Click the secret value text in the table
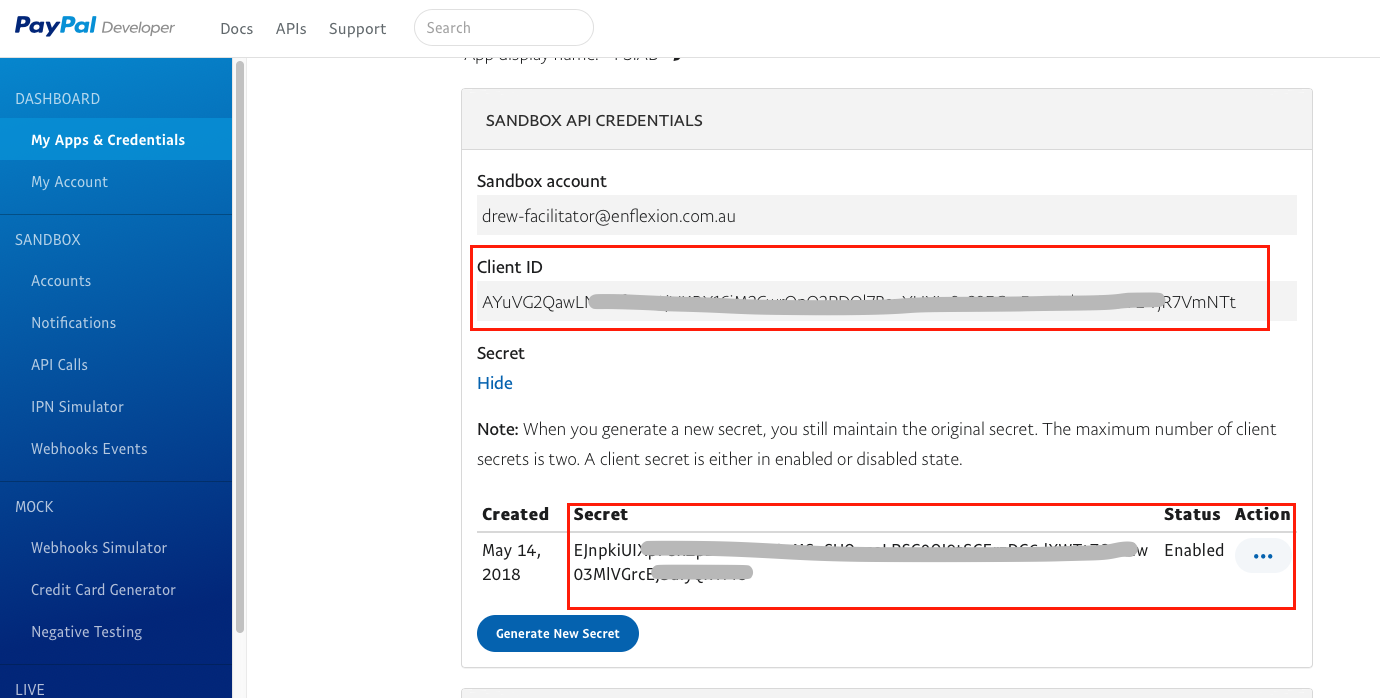The width and height of the screenshot is (1380, 698). coord(861,562)
